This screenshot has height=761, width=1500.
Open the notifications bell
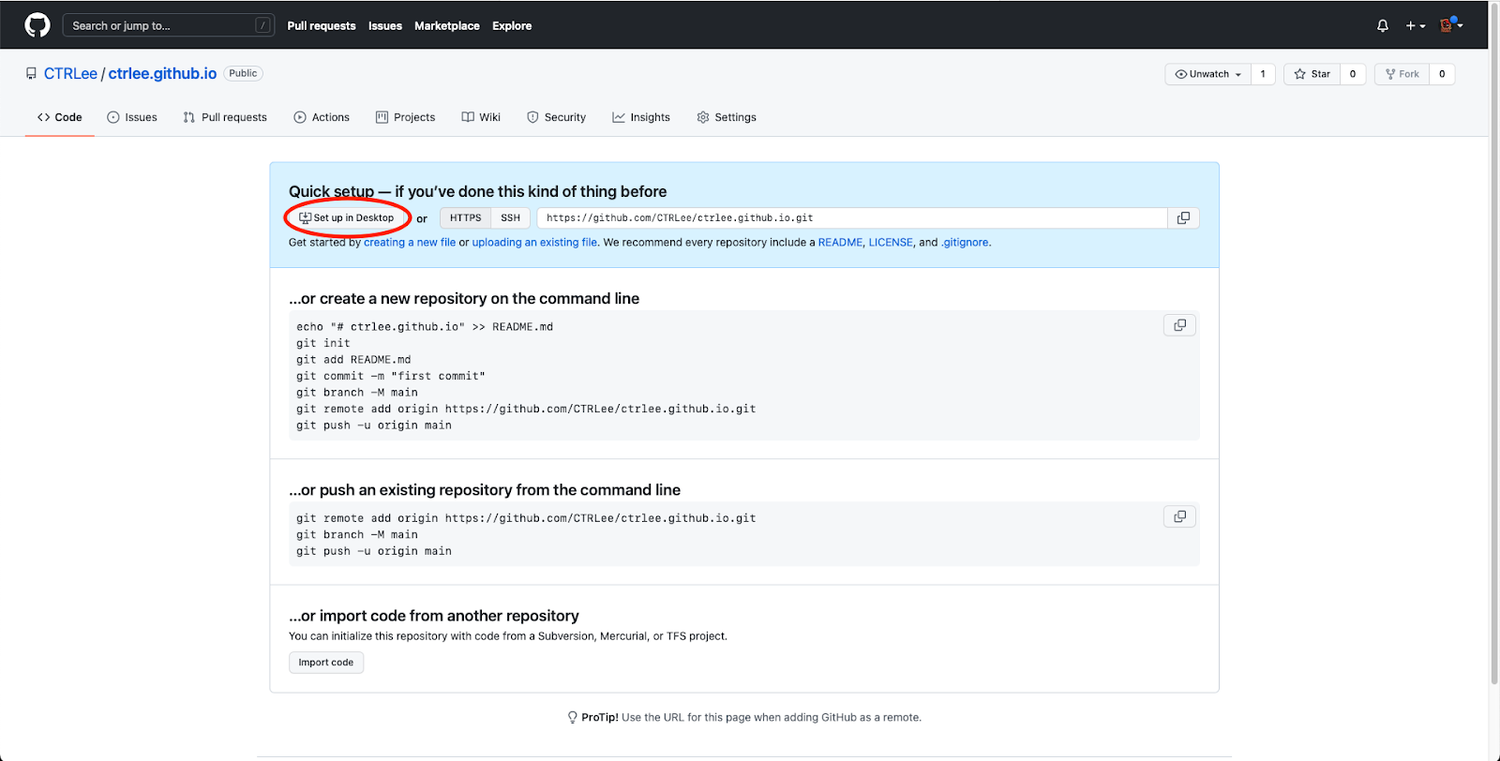(x=1383, y=26)
